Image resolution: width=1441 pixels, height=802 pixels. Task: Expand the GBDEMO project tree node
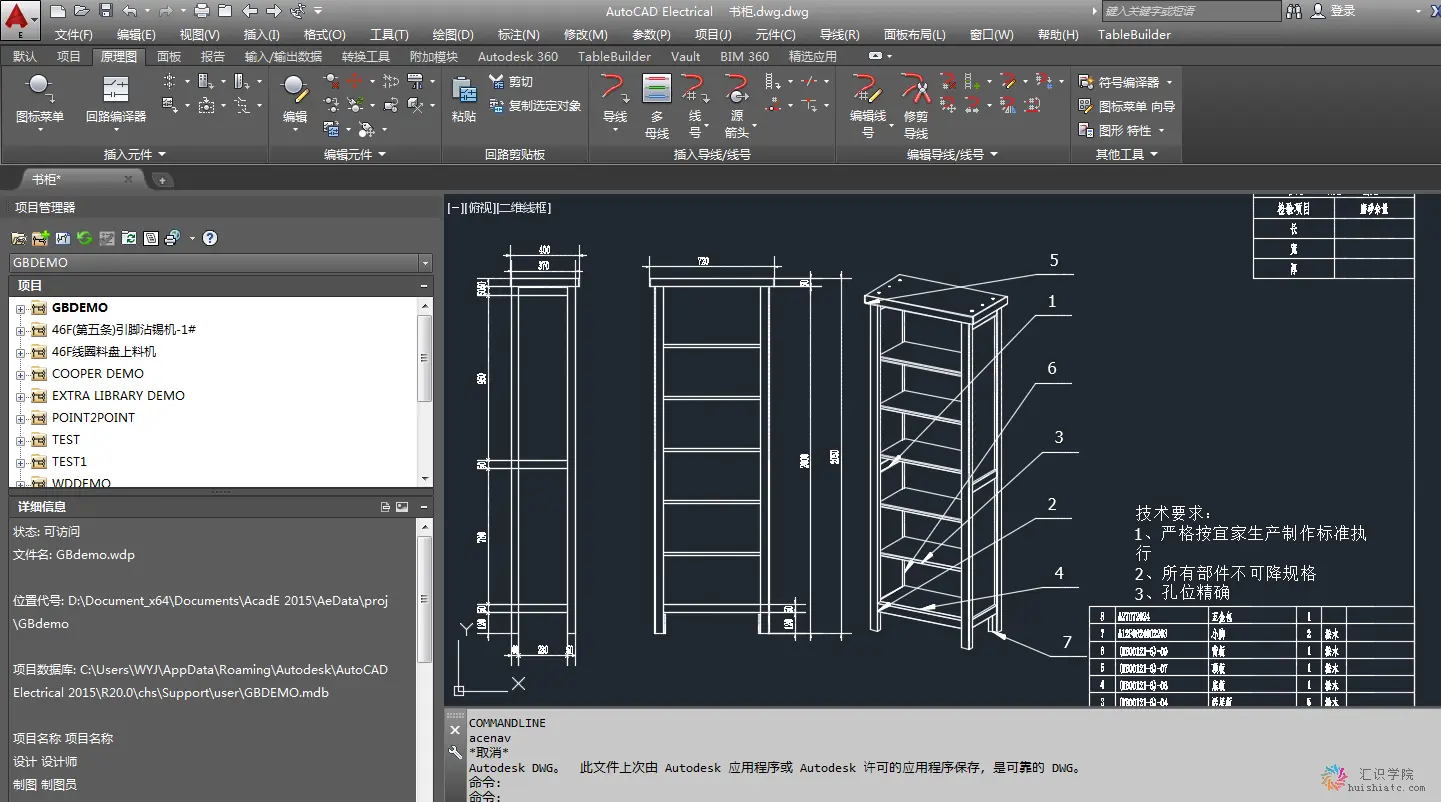(x=20, y=308)
